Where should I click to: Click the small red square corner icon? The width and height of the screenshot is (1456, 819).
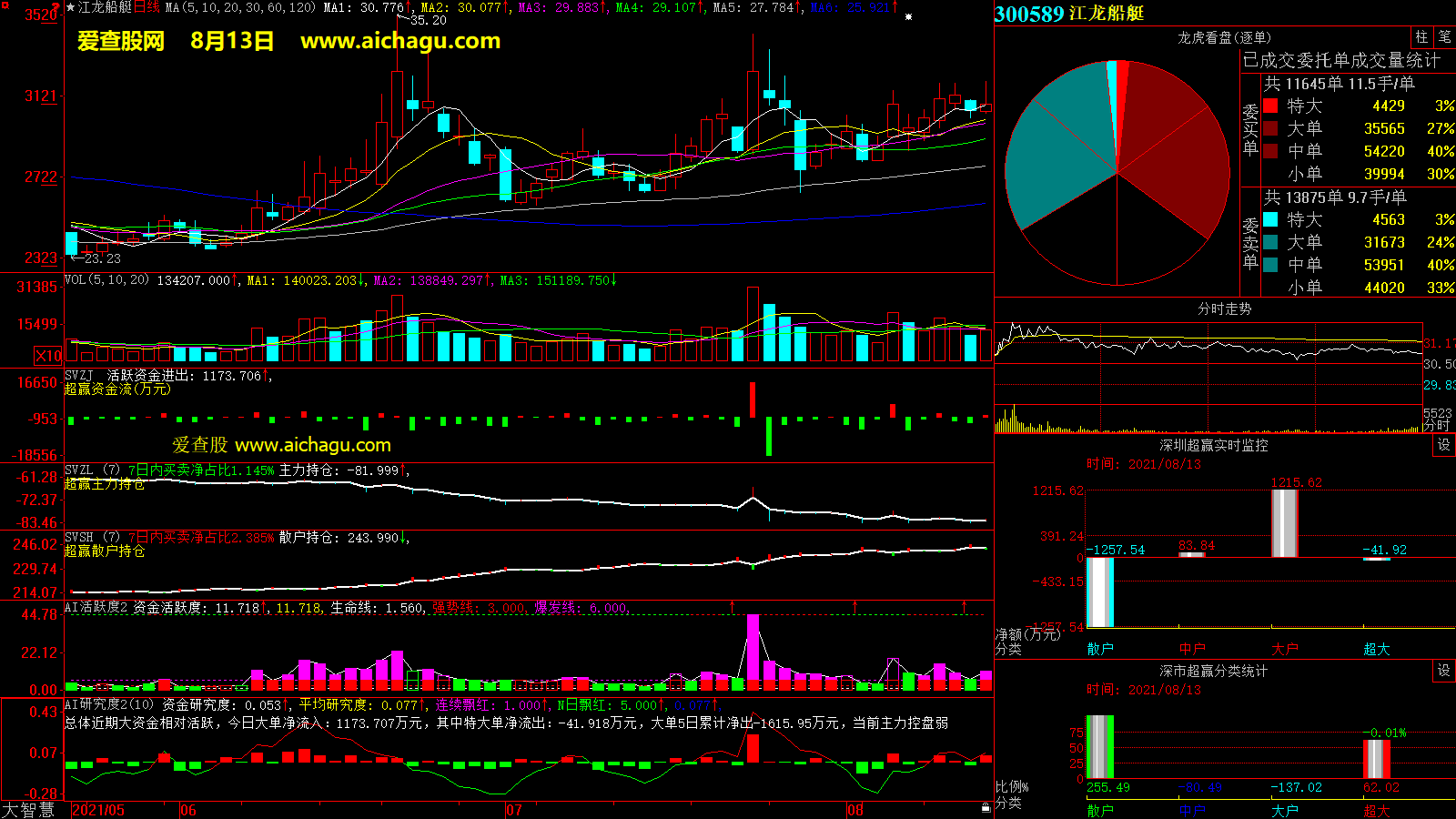point(5,5)
